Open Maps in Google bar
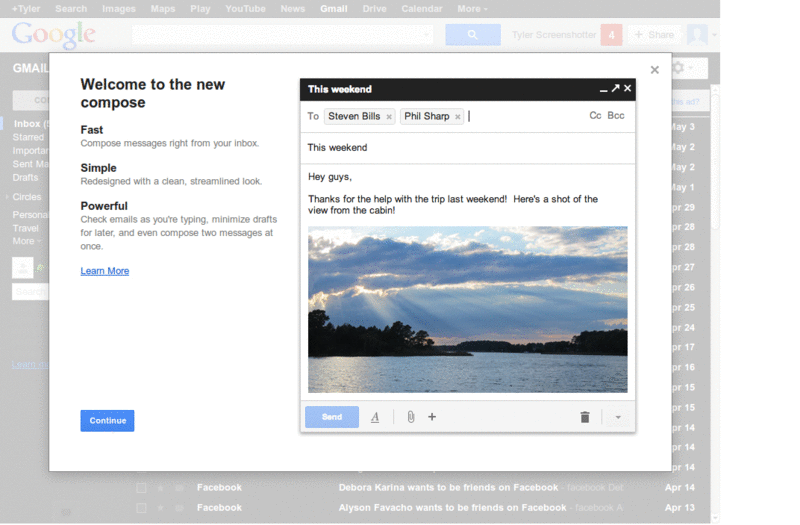Viewport: 800px width, 525px height. pyautogui.click(x=163, y=9)
